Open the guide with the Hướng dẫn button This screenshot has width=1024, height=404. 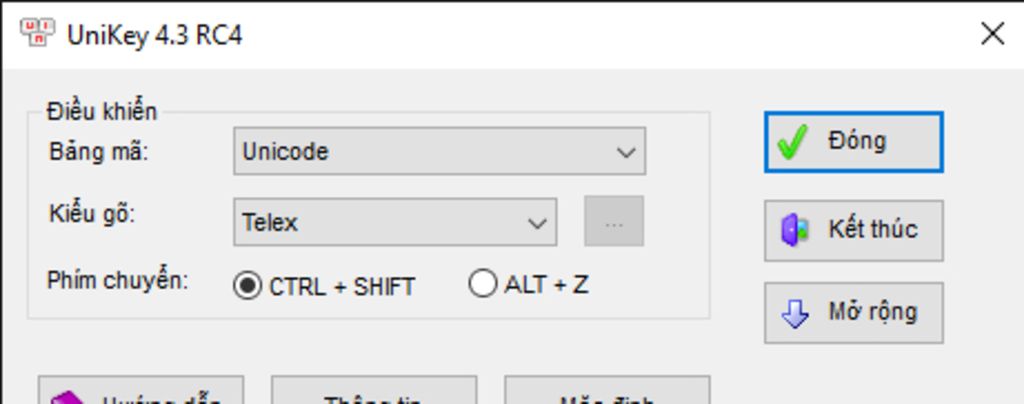point(141,390)
